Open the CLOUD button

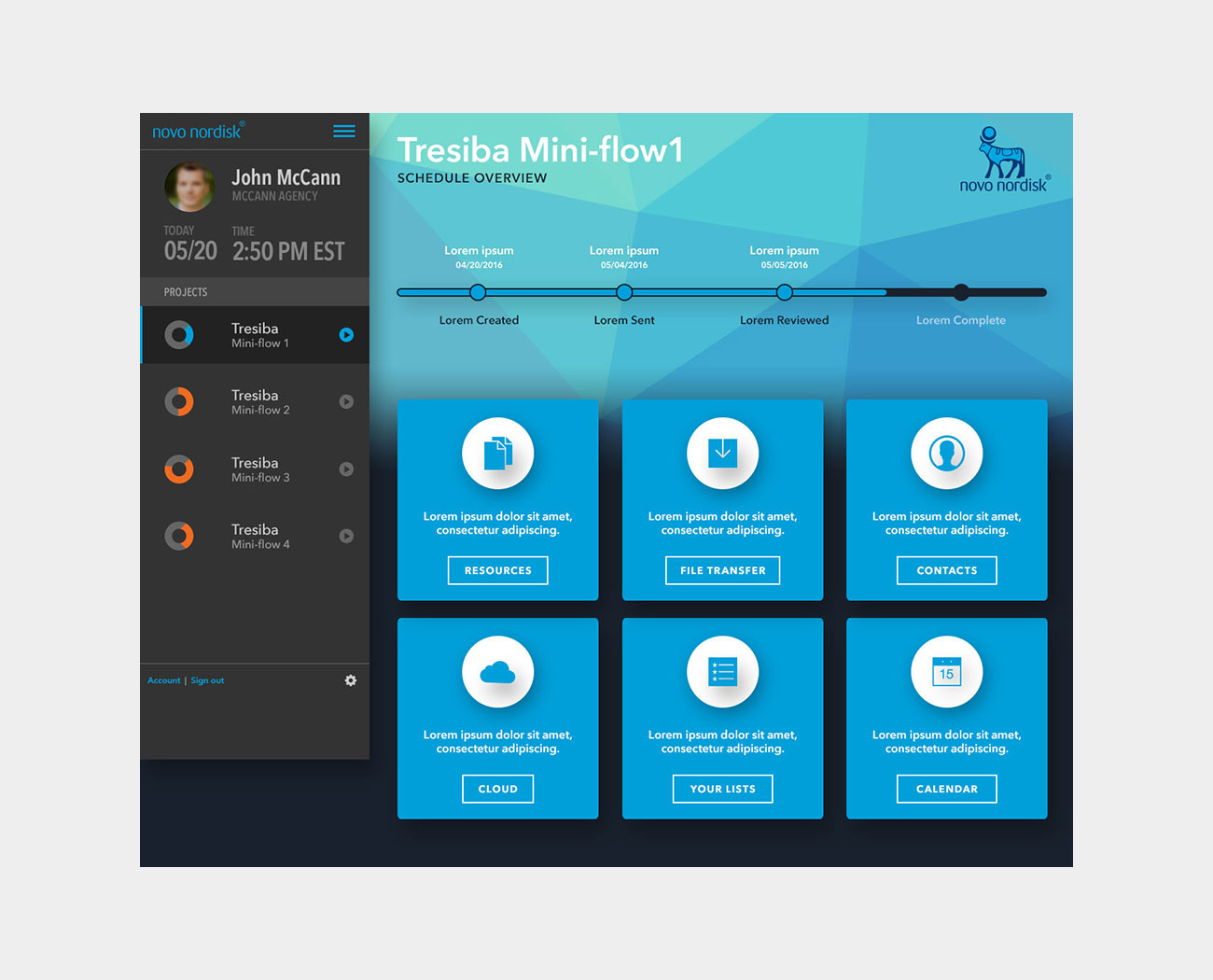point(498,789)
